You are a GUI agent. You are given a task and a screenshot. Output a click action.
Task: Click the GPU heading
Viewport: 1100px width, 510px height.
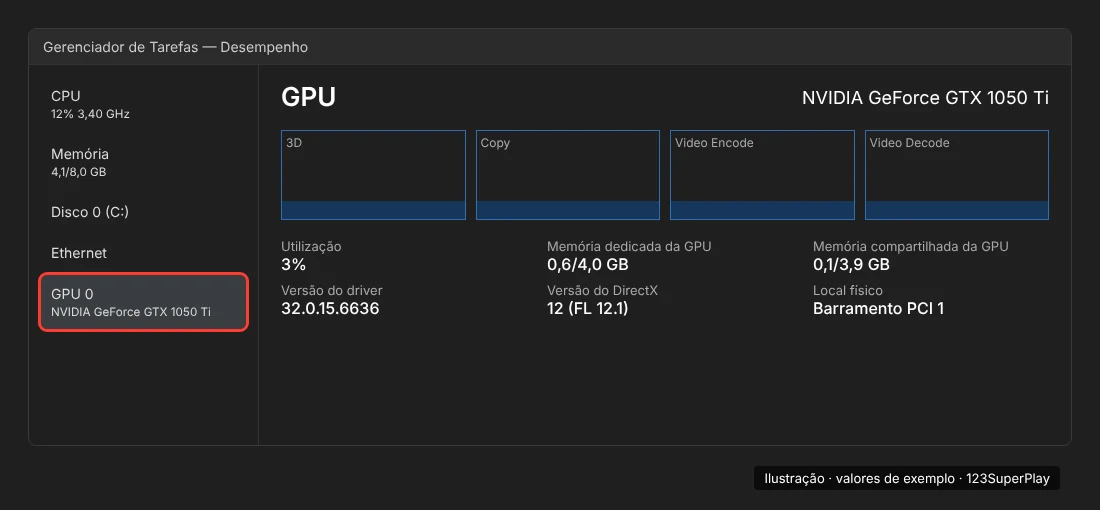coord(309,98)
